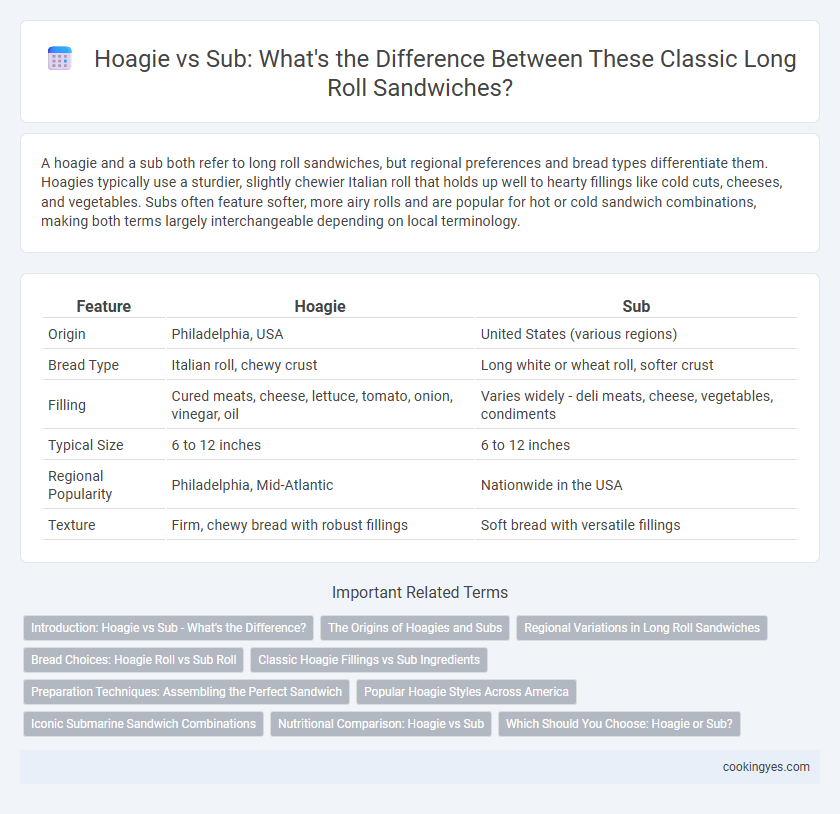This screenshot has height=814, width=840.
Task: Click the 'Important Related Terms' heading
Action: click(x=419, y=592)
